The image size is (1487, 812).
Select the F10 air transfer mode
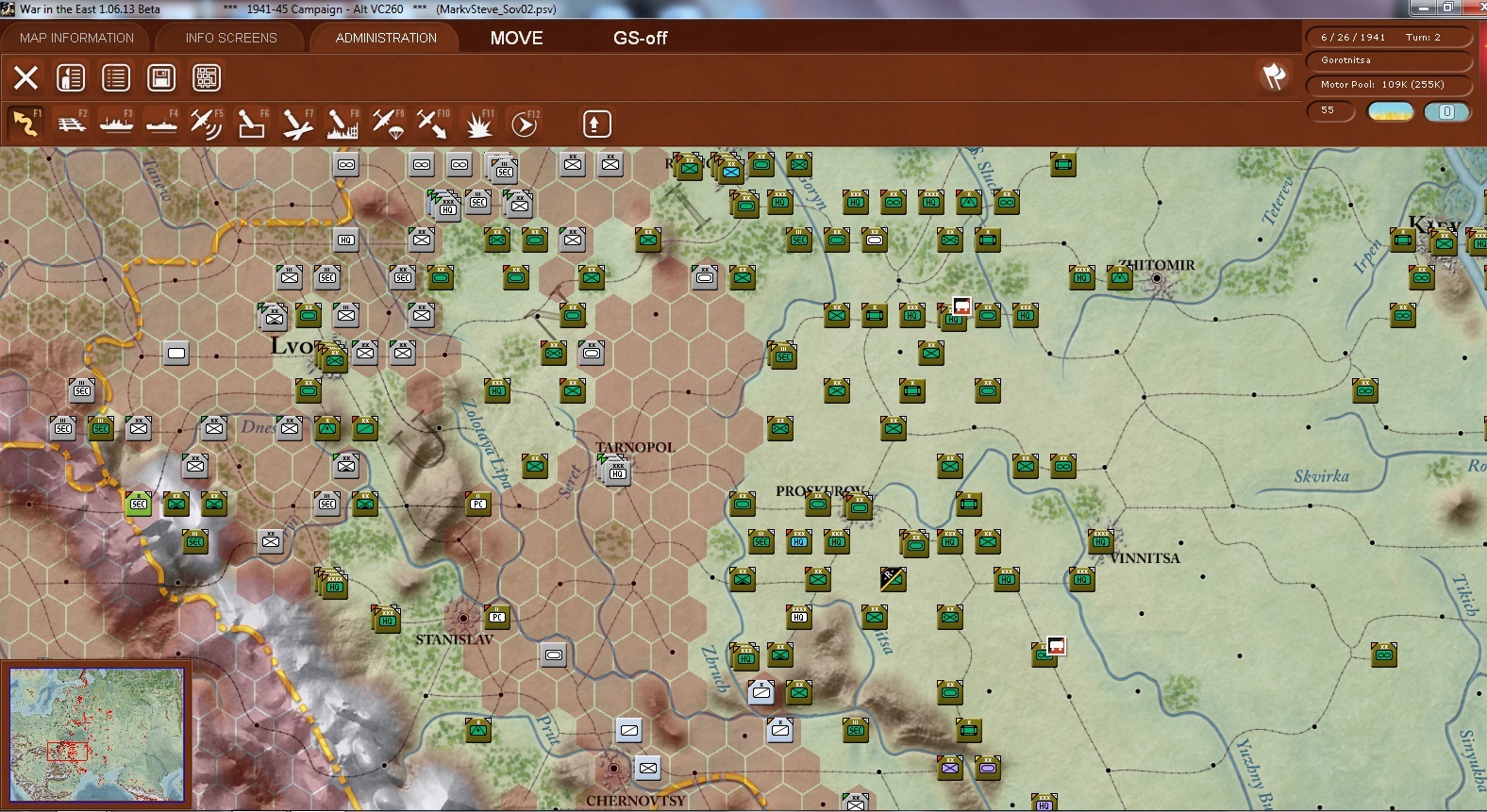pyautogui.click(x=433, y=124)
